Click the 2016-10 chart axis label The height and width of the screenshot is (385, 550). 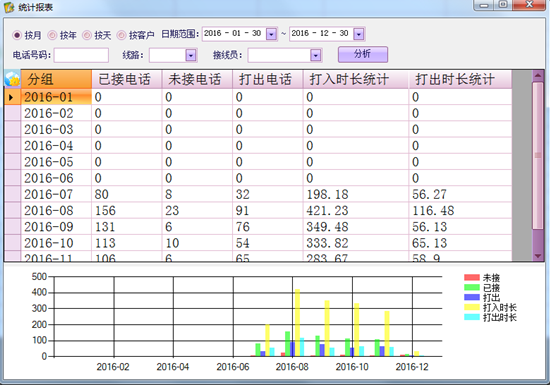pyautogui.click(x=352, y=367)
